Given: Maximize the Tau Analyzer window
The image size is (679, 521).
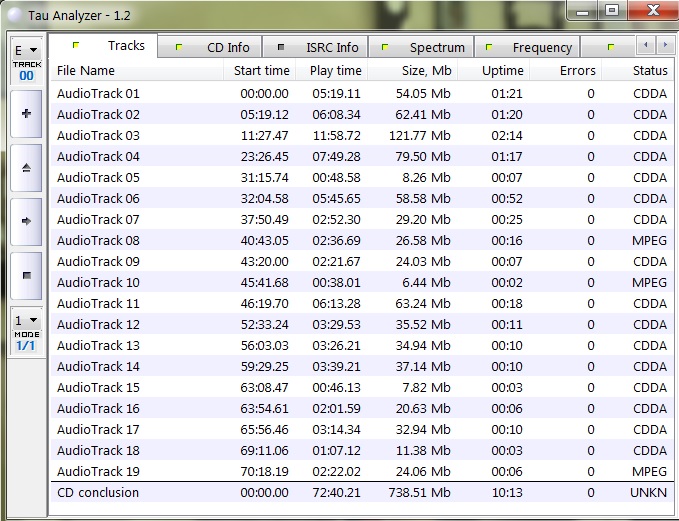Looking at the screenshot, I should click(611, 11).
